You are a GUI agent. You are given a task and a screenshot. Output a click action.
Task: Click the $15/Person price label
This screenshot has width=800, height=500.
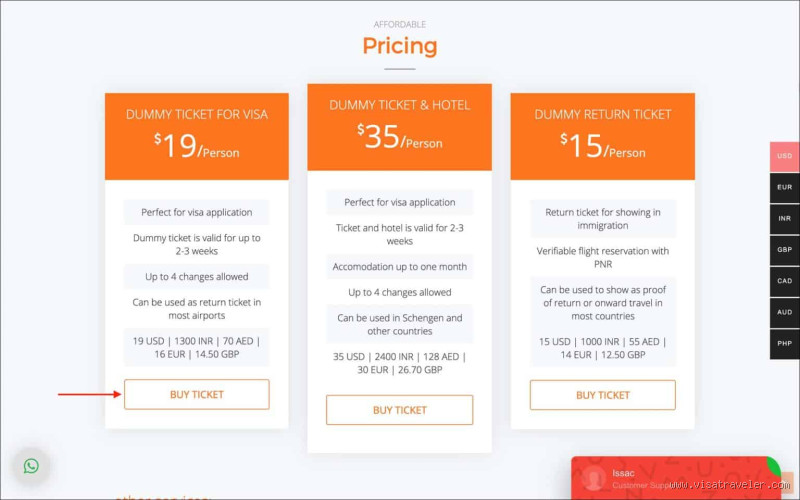[602, 147]
